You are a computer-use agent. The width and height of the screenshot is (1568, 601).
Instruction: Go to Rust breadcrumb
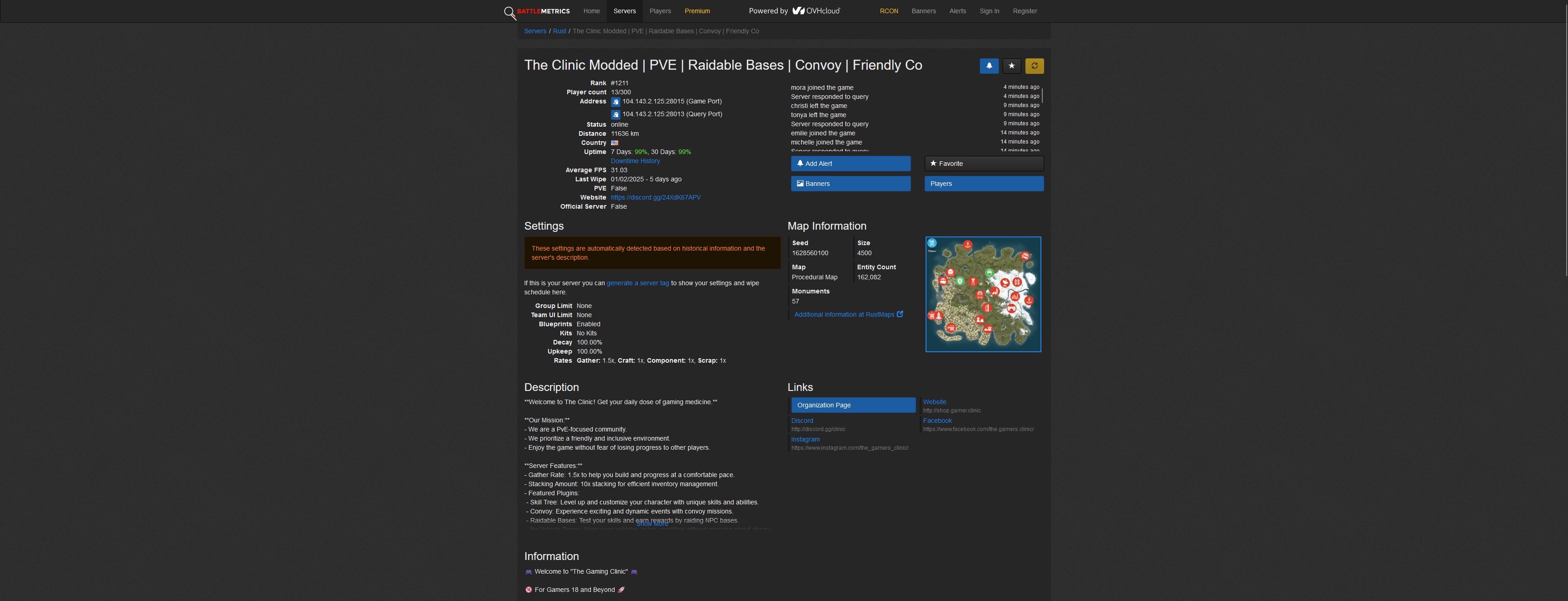[559, 31]
